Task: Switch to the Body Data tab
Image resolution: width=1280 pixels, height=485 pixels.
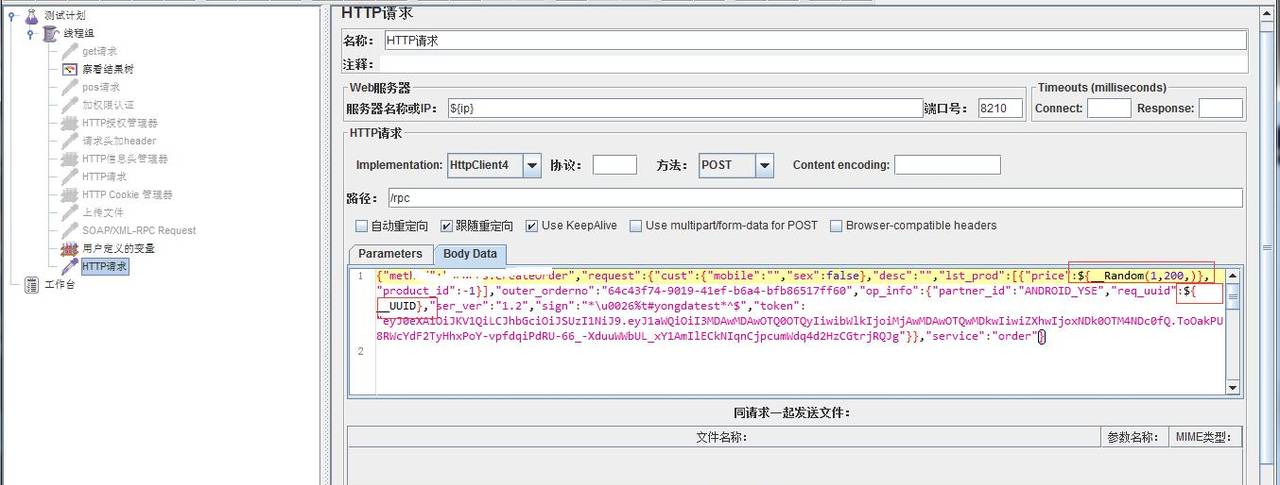Action: coord(470,254)
